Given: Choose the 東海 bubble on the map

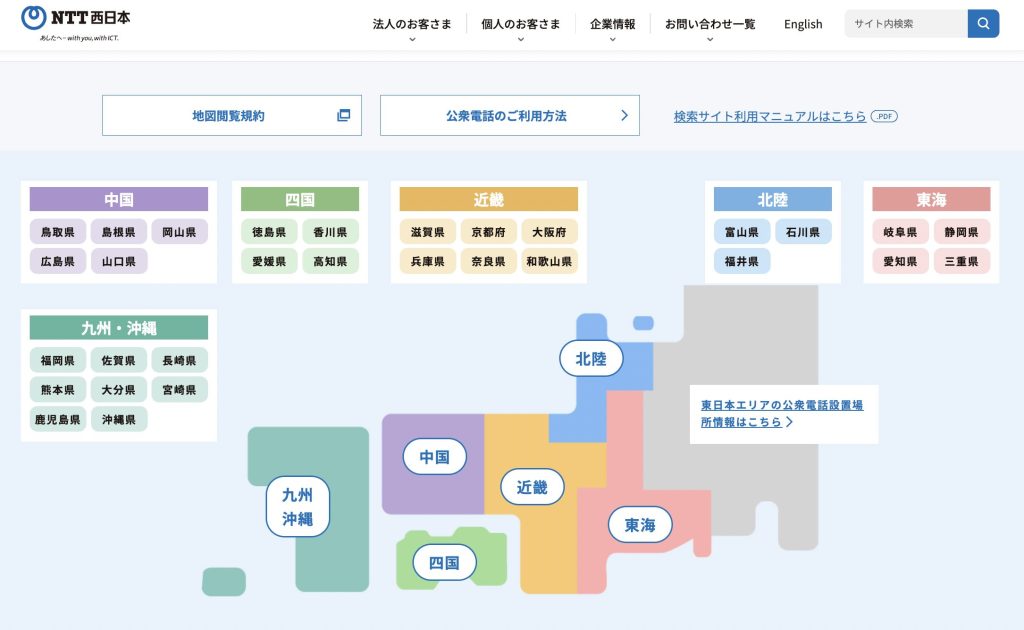Looking at the screenshot, I should pos(640,524).
